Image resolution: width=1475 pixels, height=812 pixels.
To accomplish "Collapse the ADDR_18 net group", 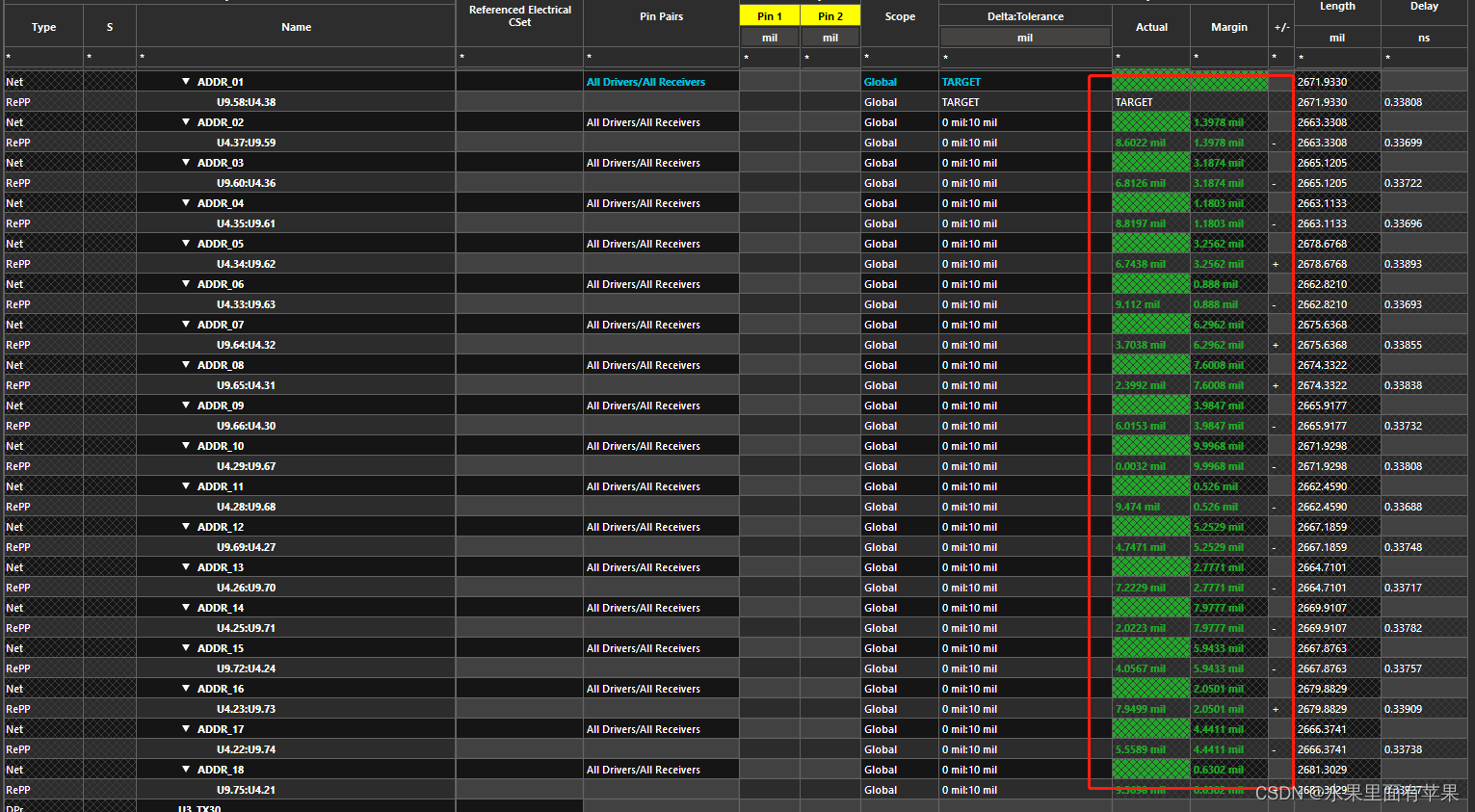I will (186, 770).
